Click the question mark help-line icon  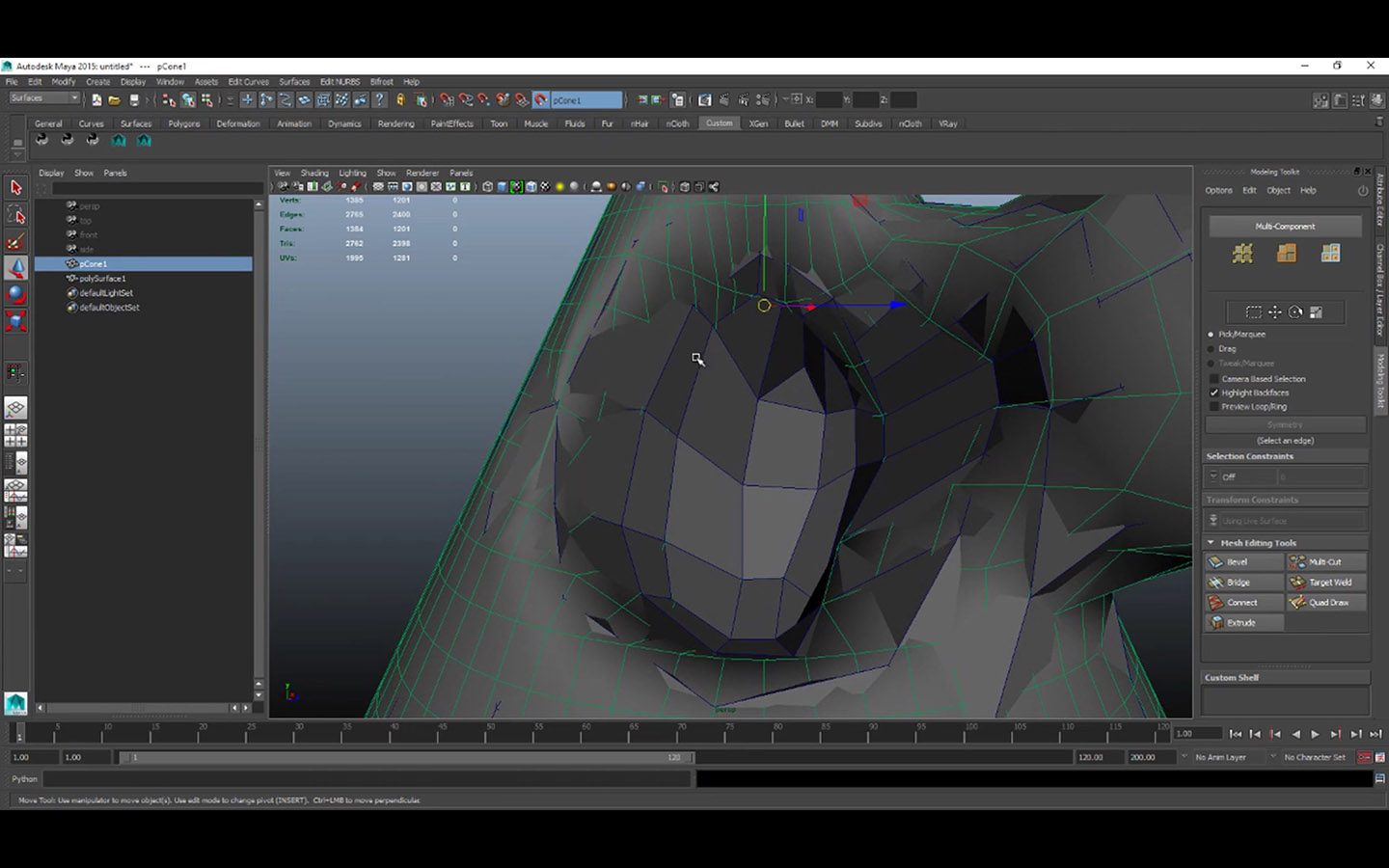pos(379,99)
